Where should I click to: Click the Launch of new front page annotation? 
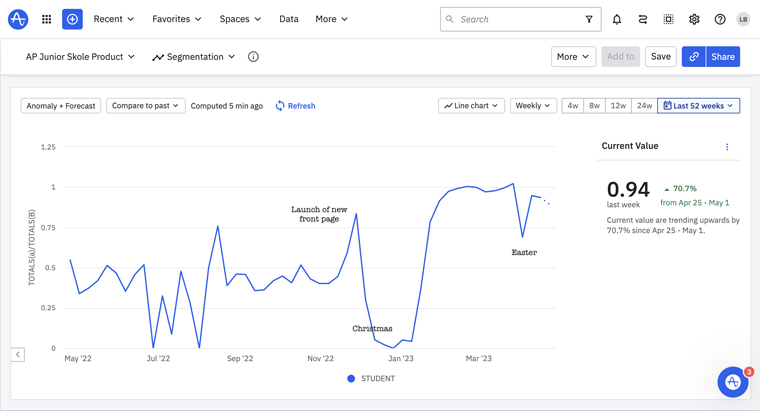(319, 214)
